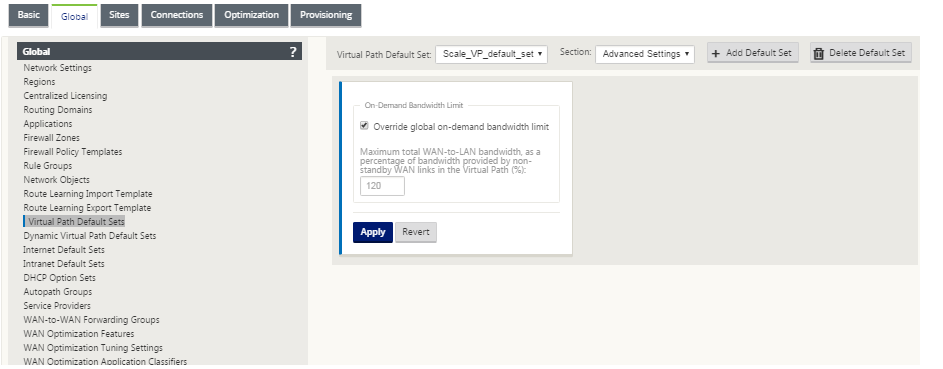943x369 pixels.
Task: Apply the bandwidth limit settings
Action: click(373, 232)
